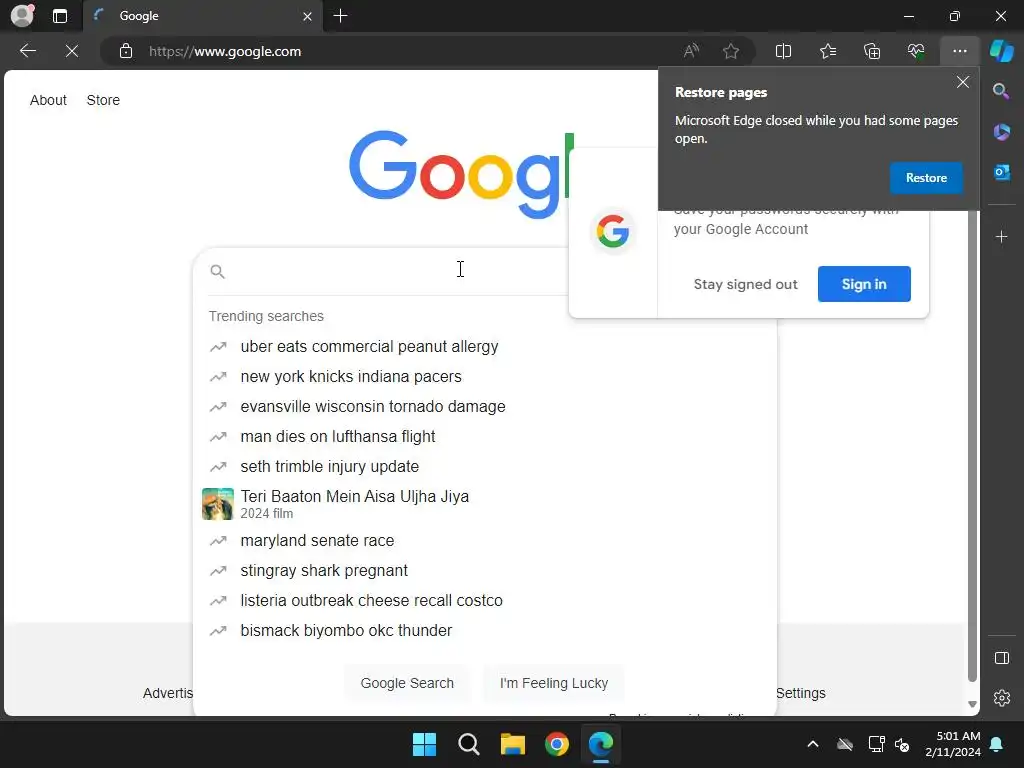Image resolution: width=1024 pixels, height=768 pixels.
Task: Click the muted volume tray icon
Action: coord(903,744)
